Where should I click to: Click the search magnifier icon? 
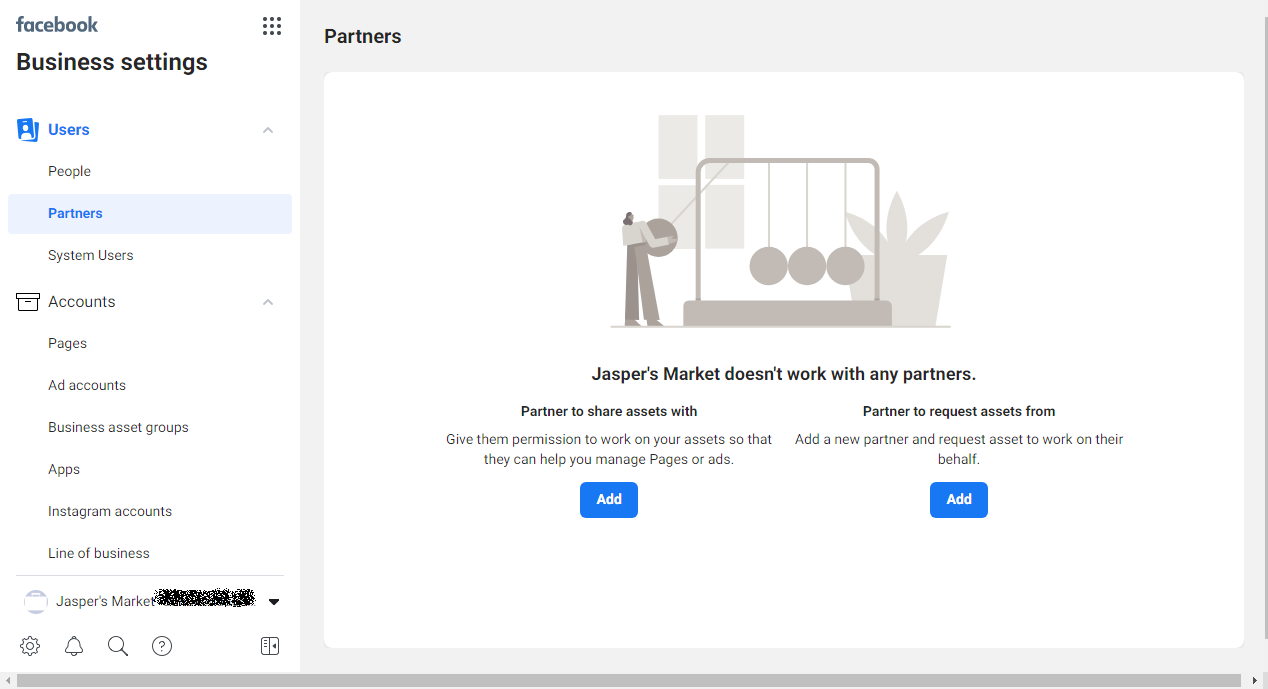(118, 646)
